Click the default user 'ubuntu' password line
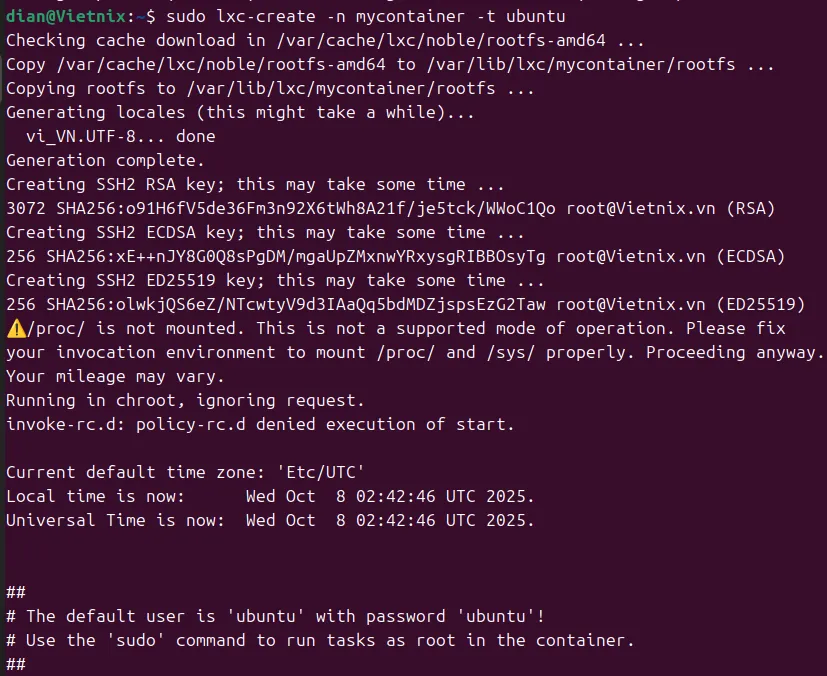This screenshot has width=827, height=676. click(x=275, y=617)
